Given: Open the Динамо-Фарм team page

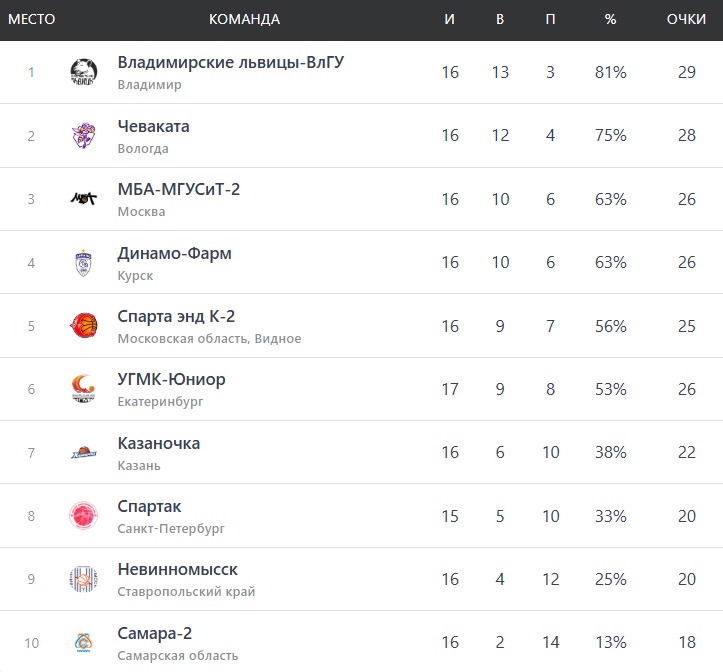Looking at the screenshot, I should point(174,253).
